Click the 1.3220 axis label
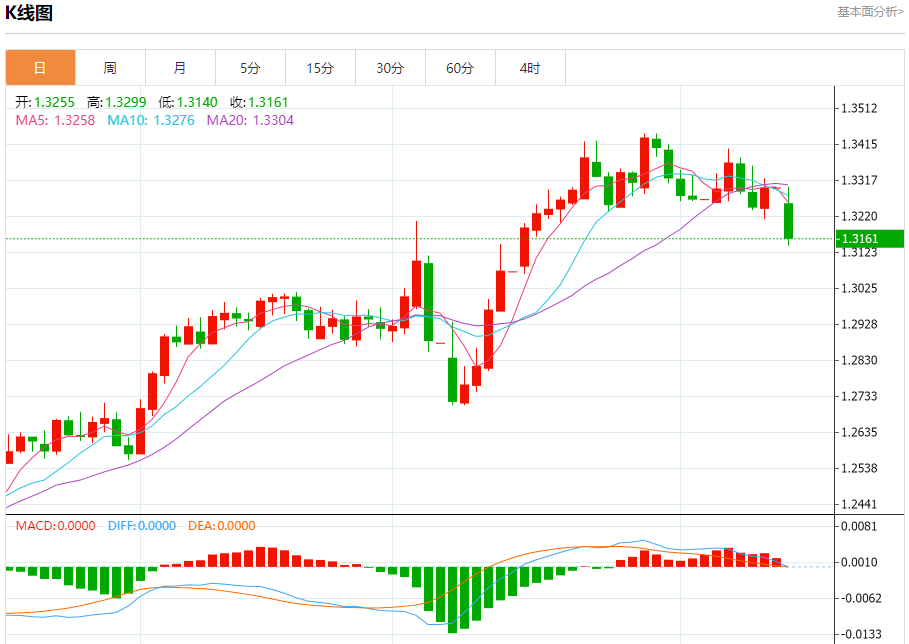The height and width of the screenshot is (644, 909). click(x=859, y=216)
